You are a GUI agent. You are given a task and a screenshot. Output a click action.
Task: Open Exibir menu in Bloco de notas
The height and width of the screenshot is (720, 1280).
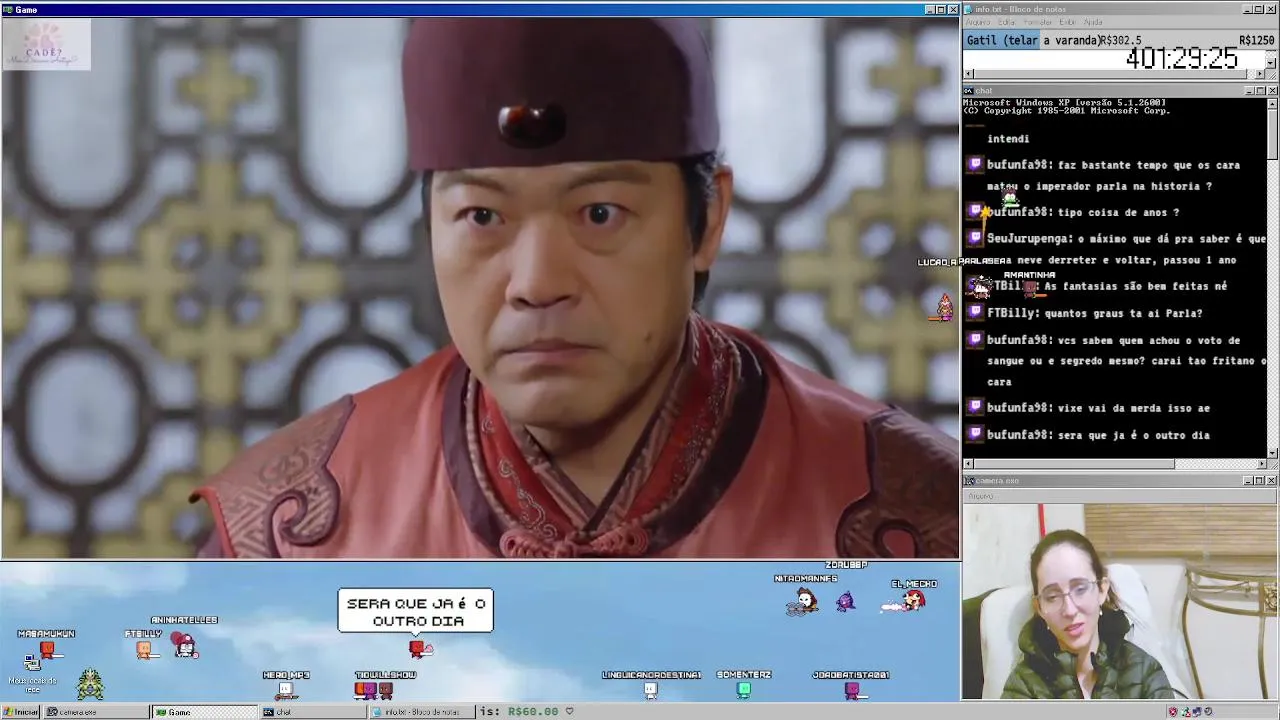1067,22
